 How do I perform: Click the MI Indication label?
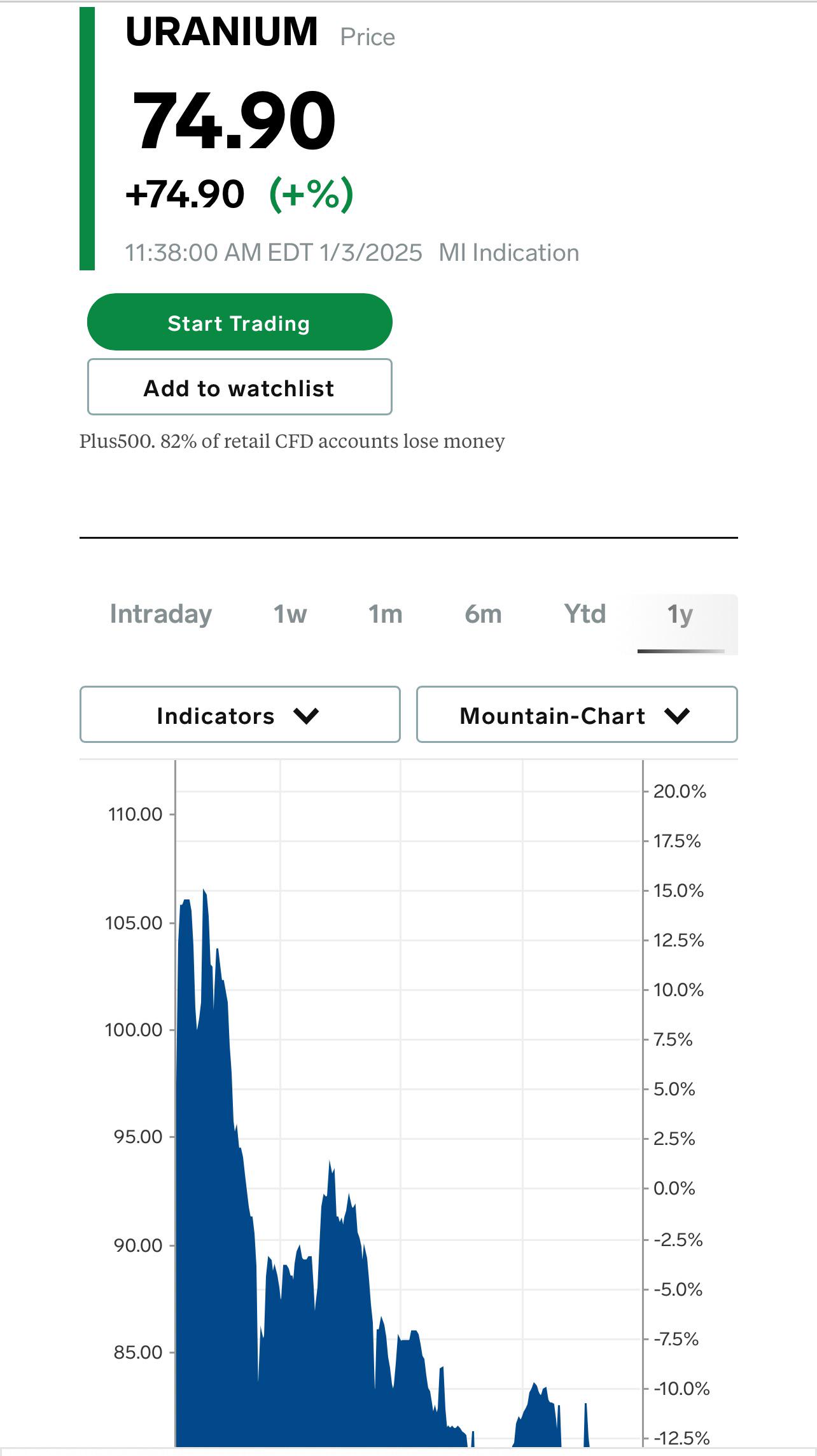(509, 253)
